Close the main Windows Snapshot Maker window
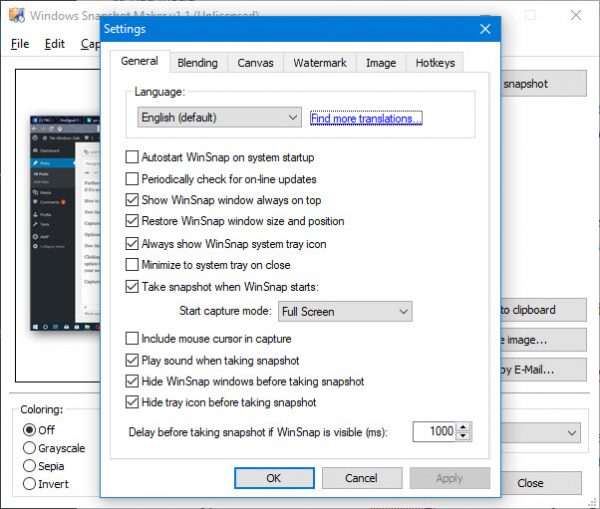Screen dimensions: 600x509 [576, 15]
